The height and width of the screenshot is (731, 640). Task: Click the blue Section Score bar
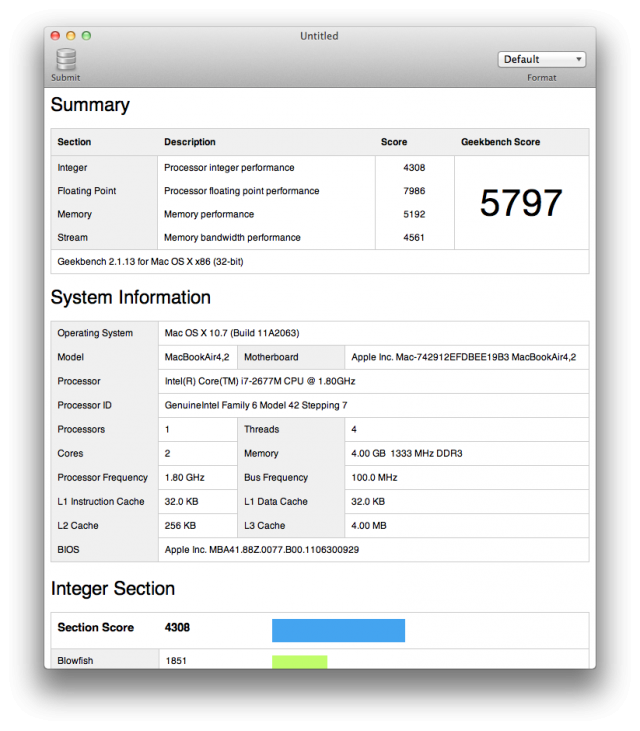point(338,630)
